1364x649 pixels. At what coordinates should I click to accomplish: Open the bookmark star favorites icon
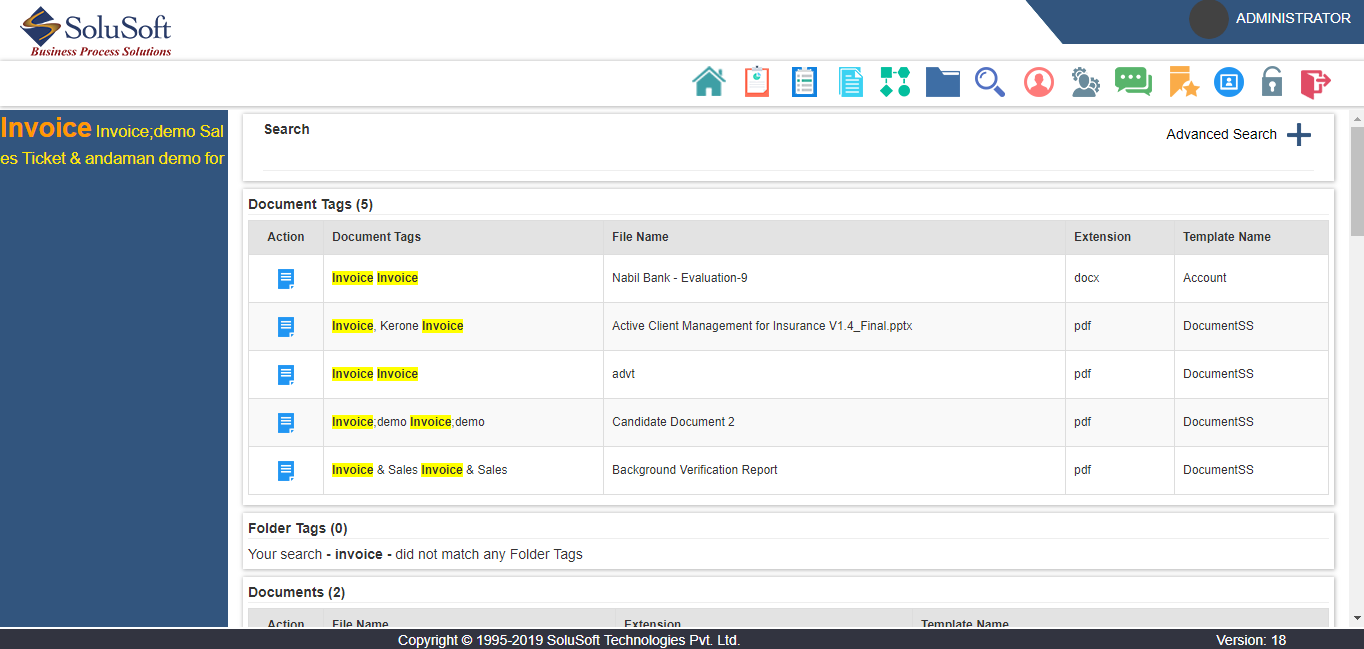coord(1183,82)
